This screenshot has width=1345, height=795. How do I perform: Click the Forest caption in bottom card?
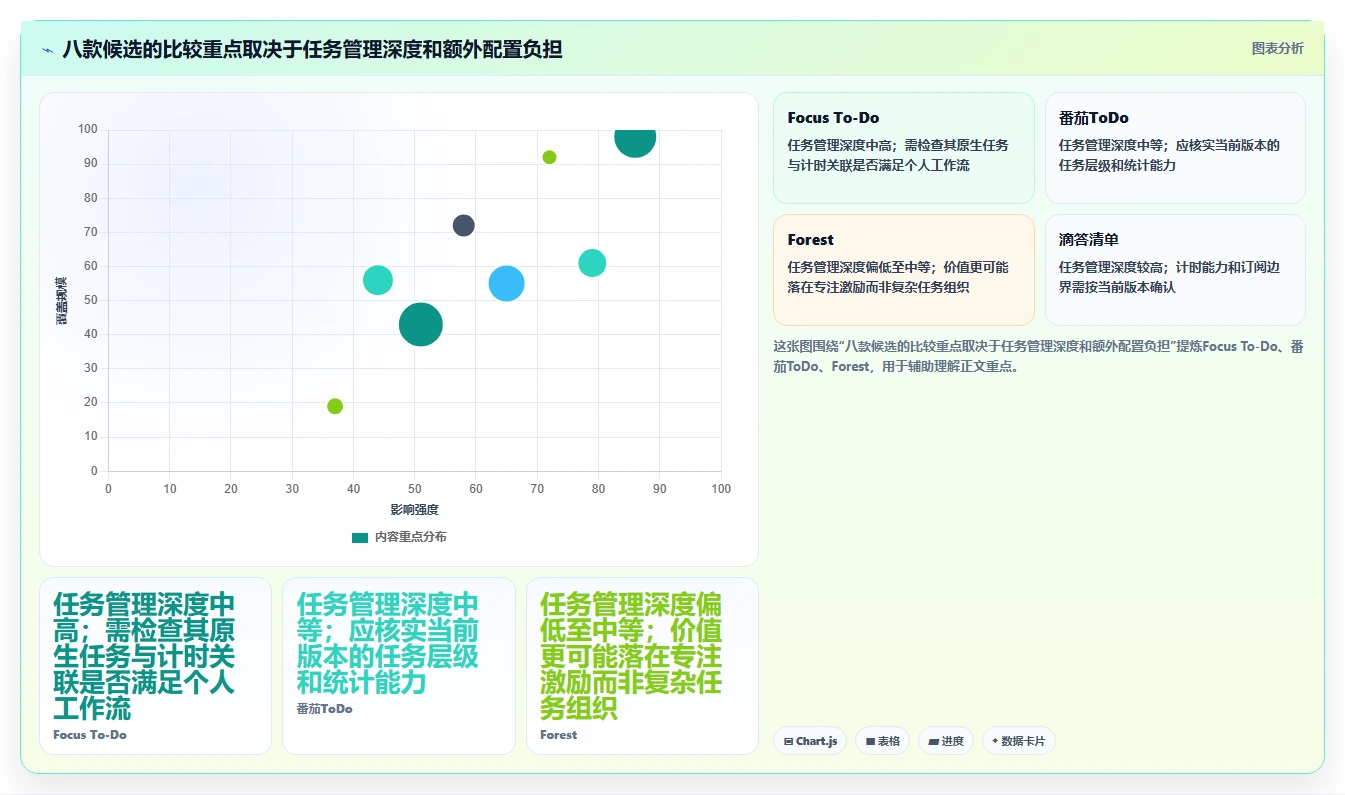click(x=558, y=734)
